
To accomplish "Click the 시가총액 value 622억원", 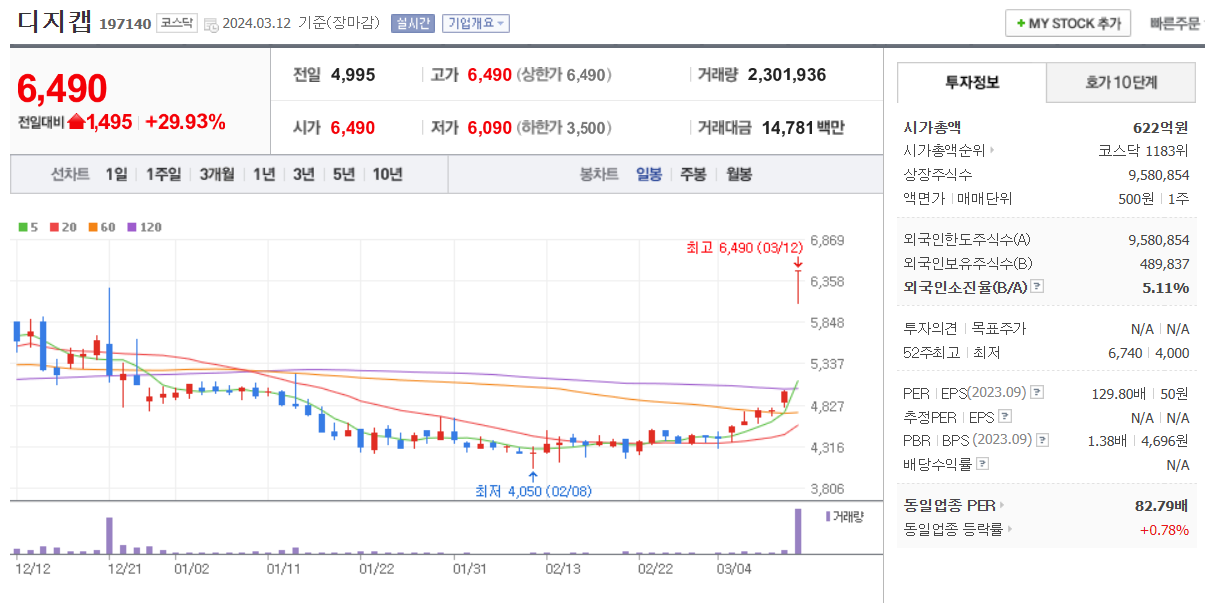I will click(x=1161, y=127).
